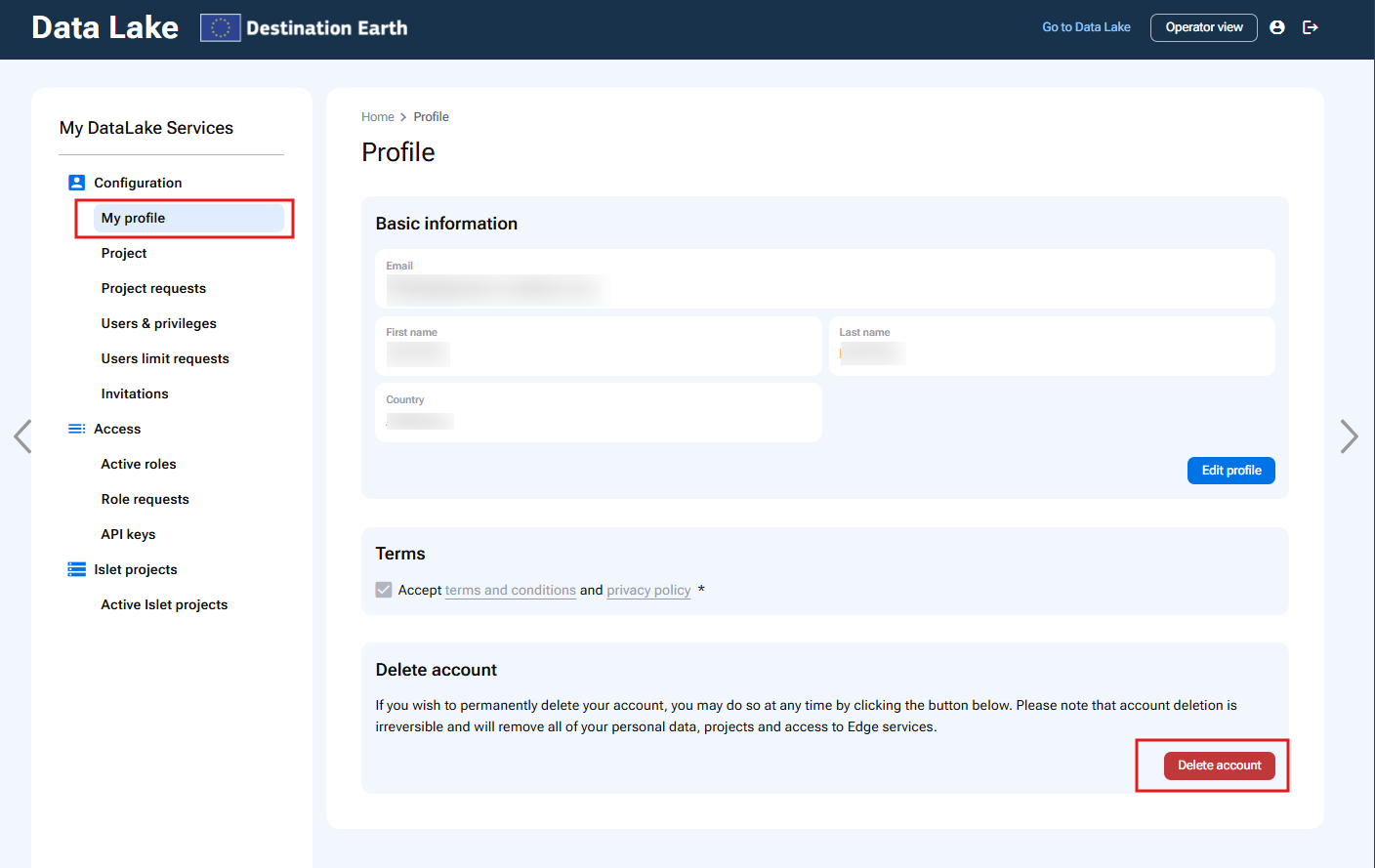
Task: Go to previous slide with left arrow
Action: tap(22, 436)
